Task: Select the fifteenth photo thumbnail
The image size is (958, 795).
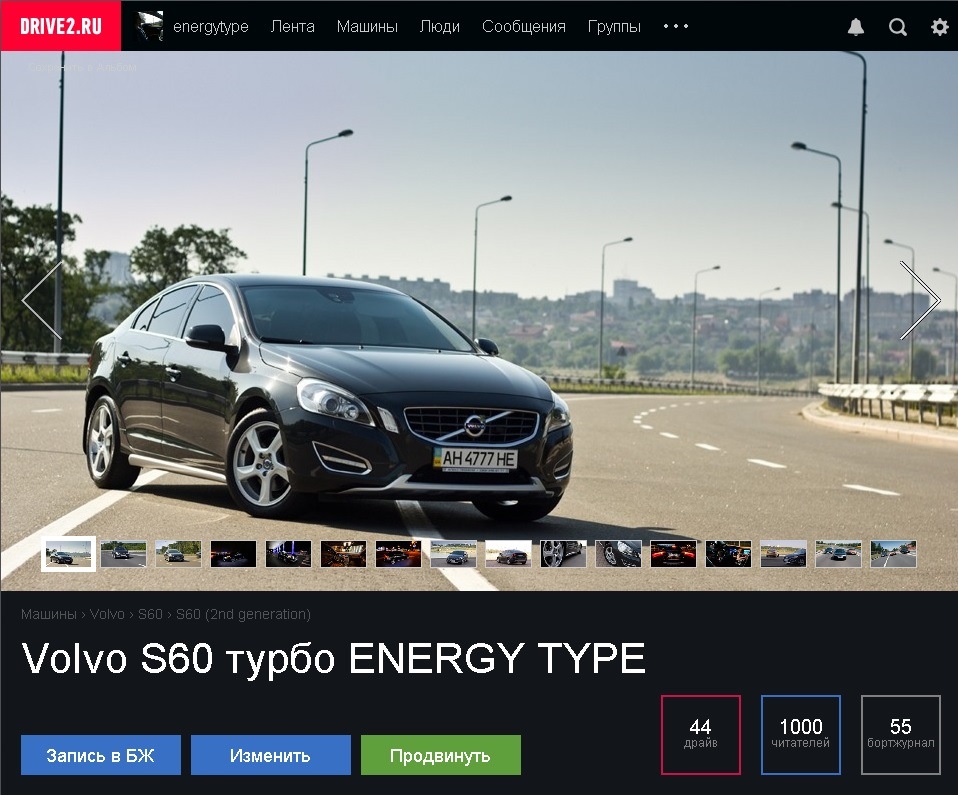Action: [838, 554]
